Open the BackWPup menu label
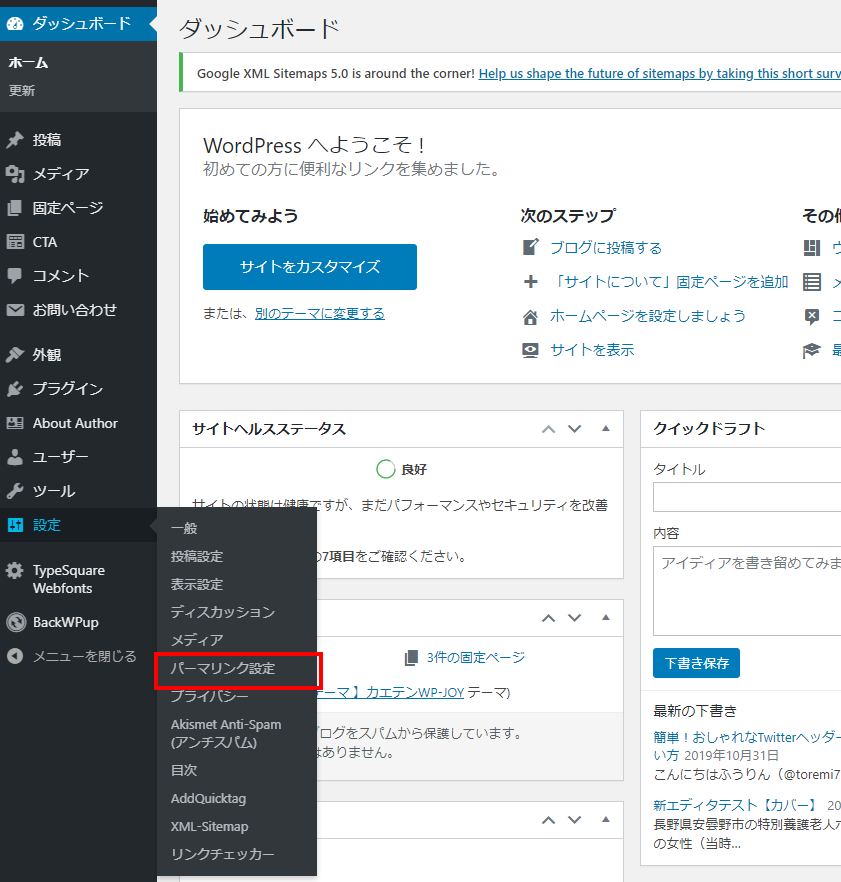This screenshot has height=882, width=841. 66,622
